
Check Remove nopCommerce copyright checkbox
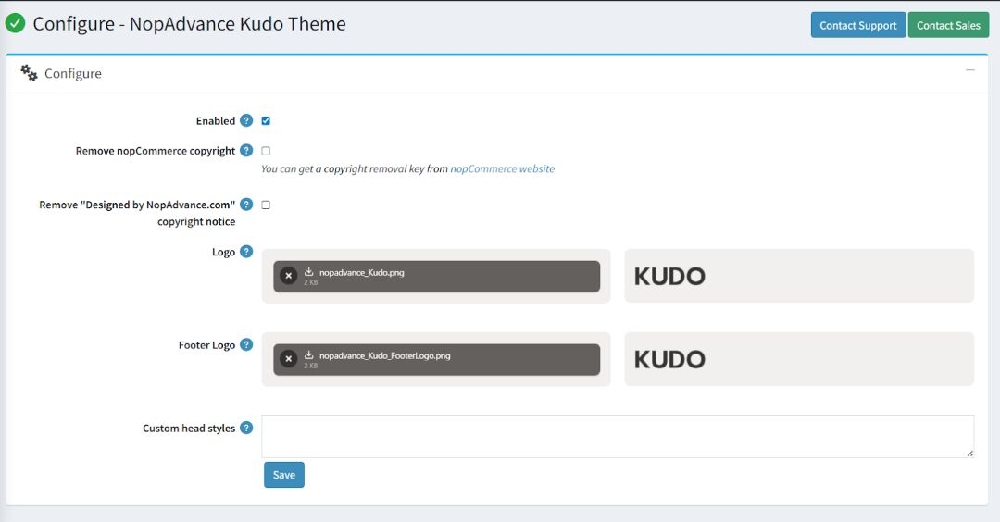point(266,151)
